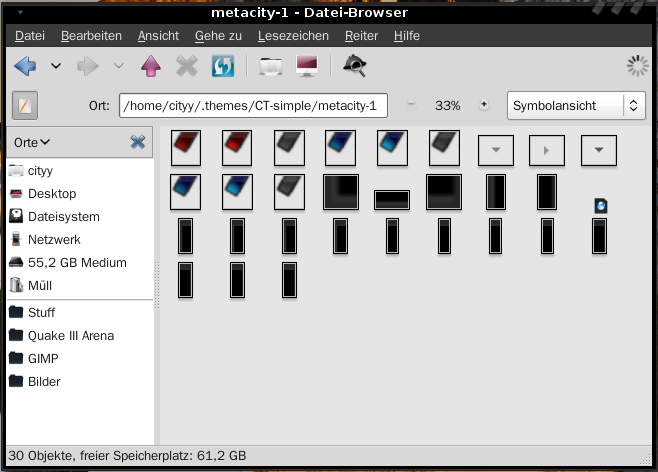Open the GIMP bookmark folder

(x=80, y=359)
